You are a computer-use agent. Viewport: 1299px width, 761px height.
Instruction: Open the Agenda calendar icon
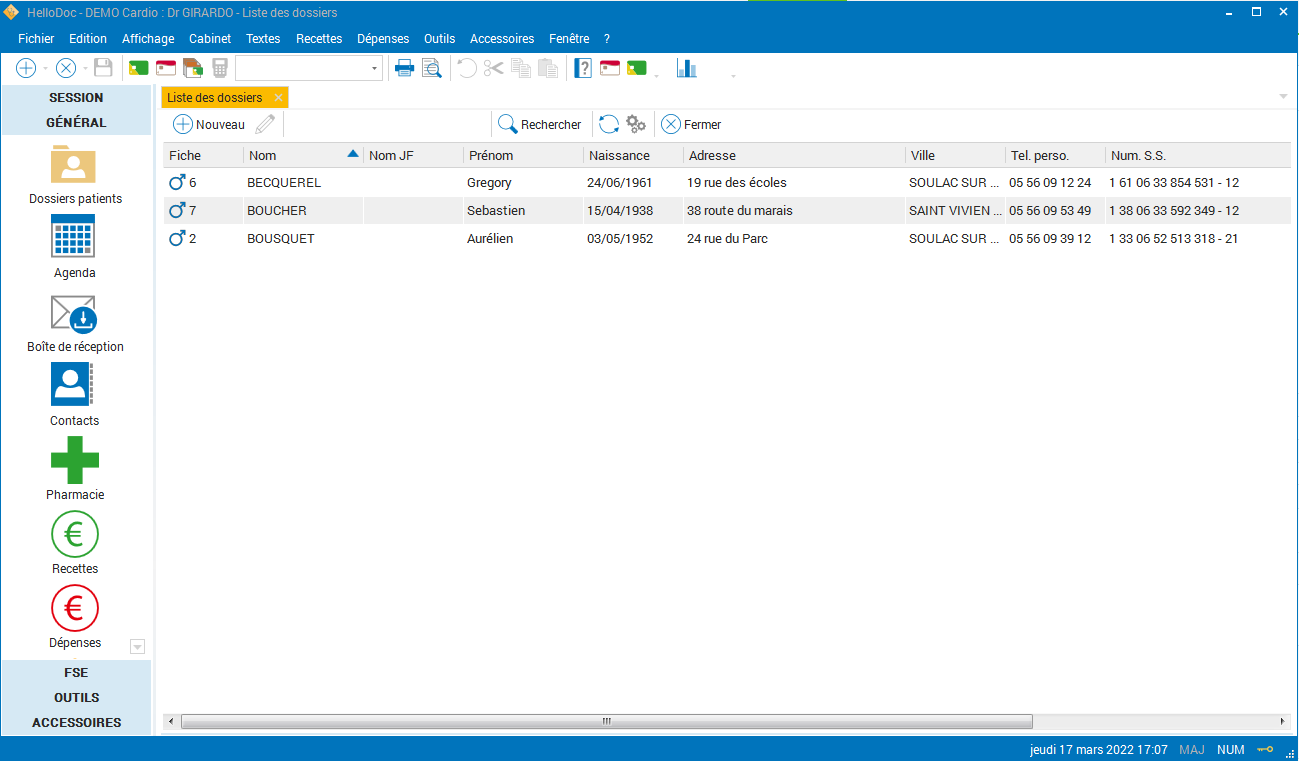click(x=74, y=238)
